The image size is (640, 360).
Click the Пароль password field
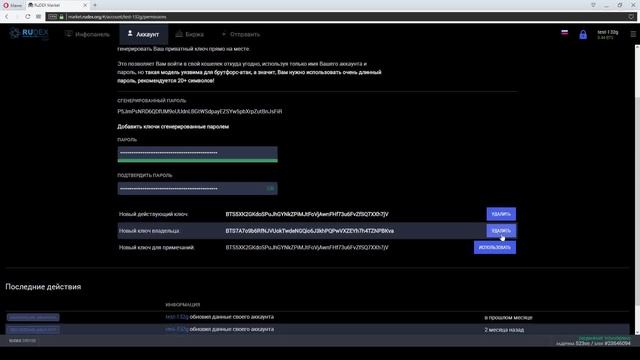(x=198, y=154)
